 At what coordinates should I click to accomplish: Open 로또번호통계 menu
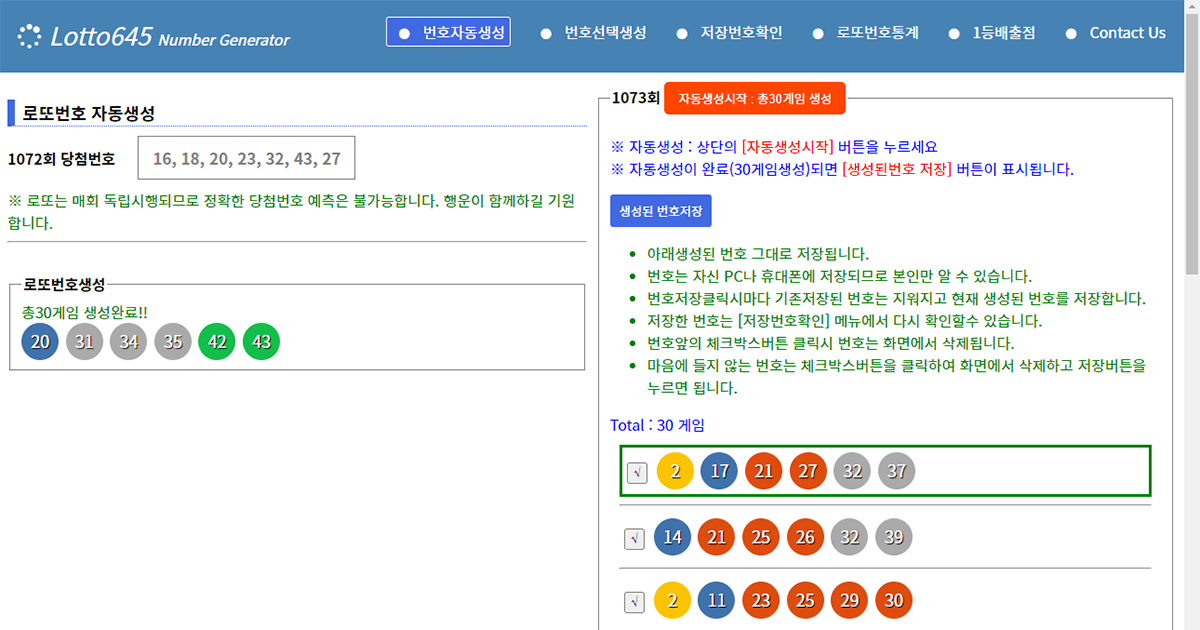tap(865, 32)
